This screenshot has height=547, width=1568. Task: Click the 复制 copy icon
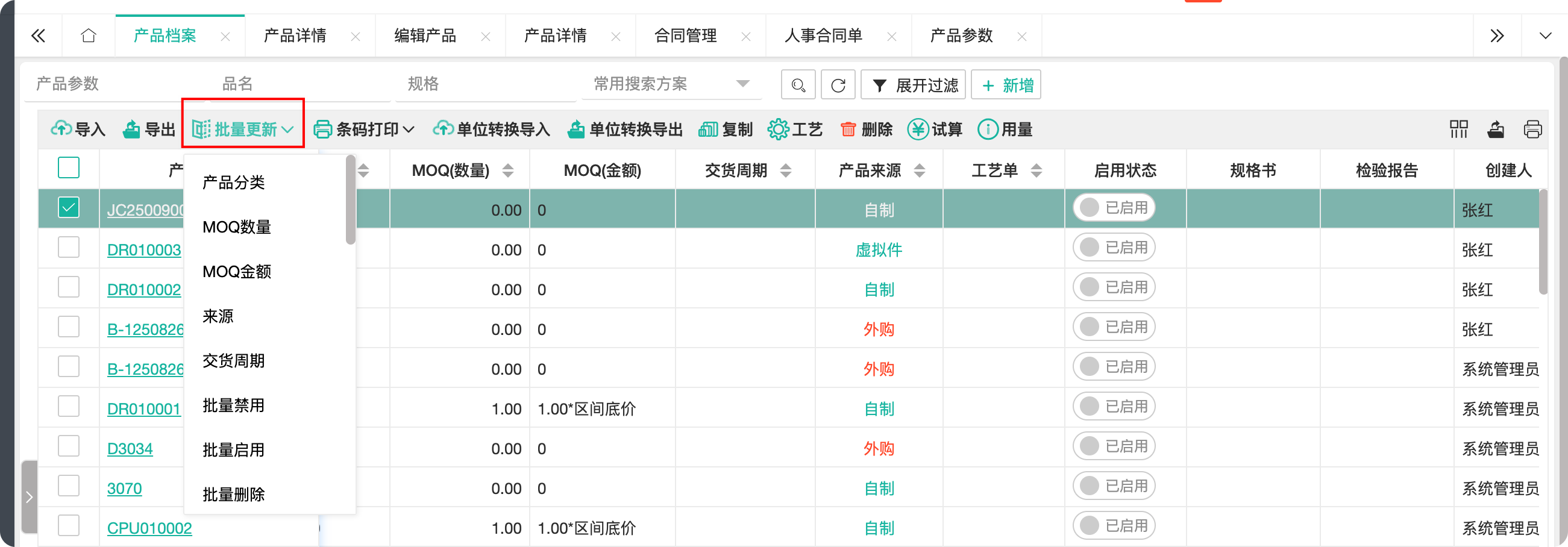coord(708,130)
